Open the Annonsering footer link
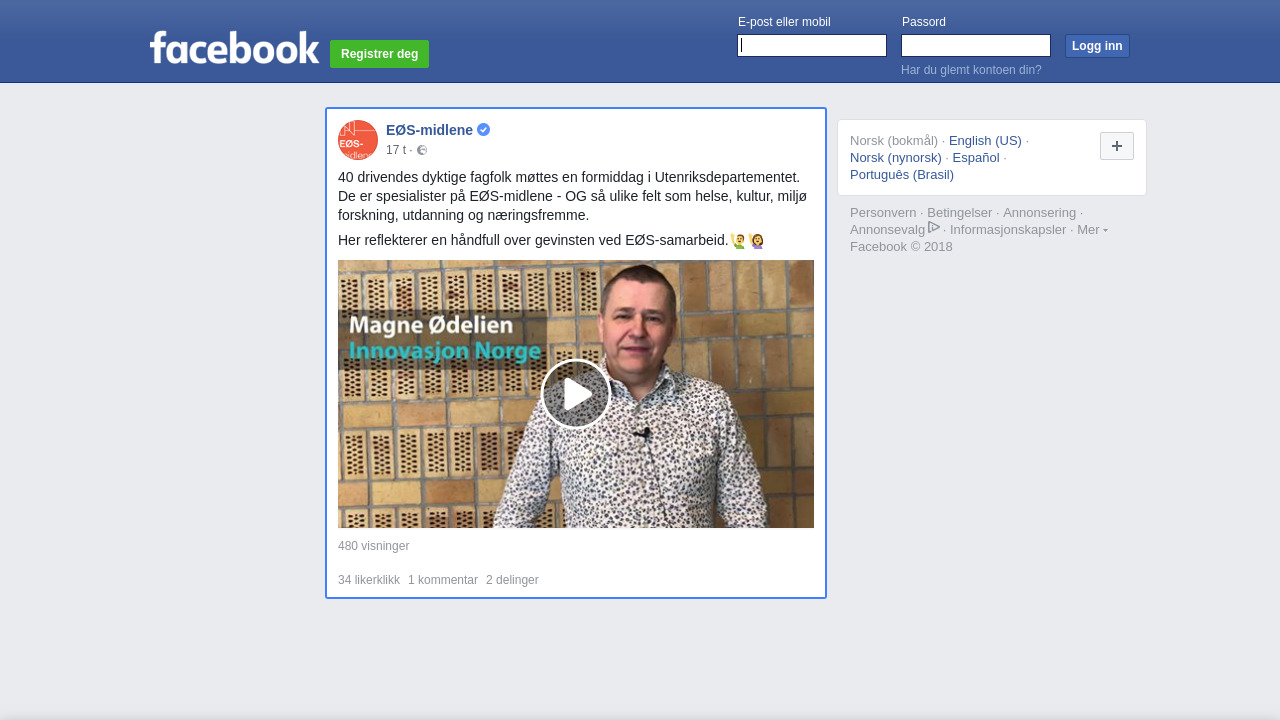 point(1040,212)
